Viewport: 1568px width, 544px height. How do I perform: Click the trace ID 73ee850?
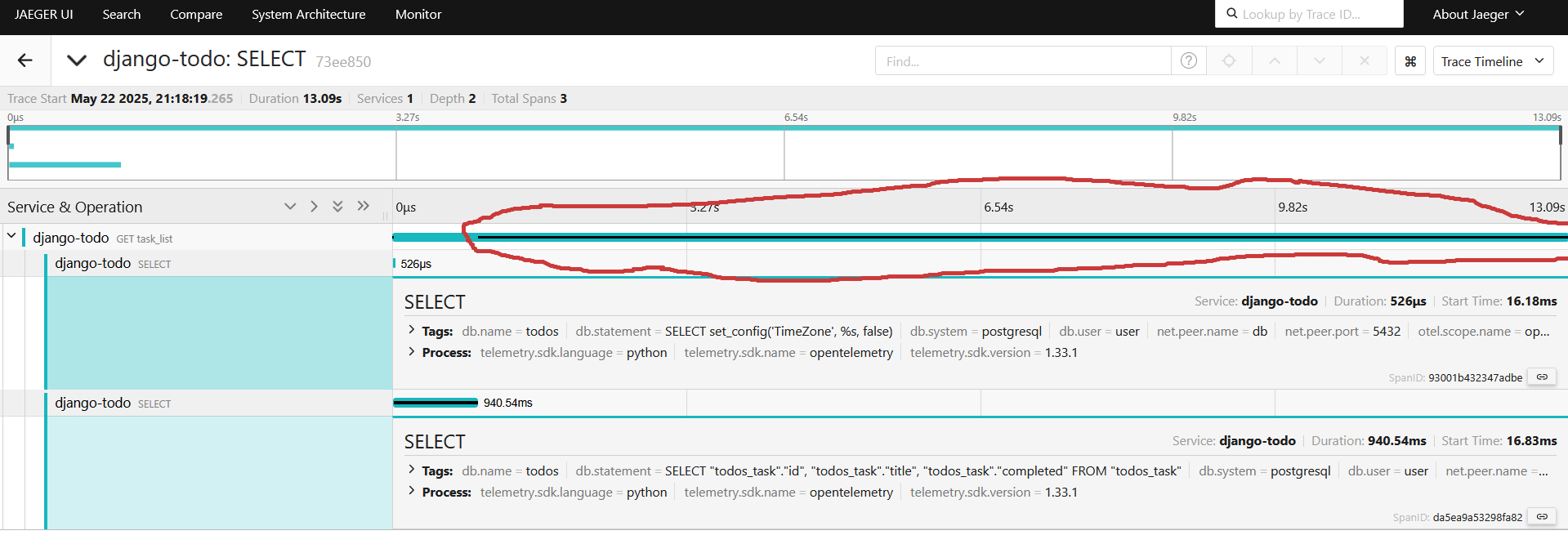[x=343, y=61]
